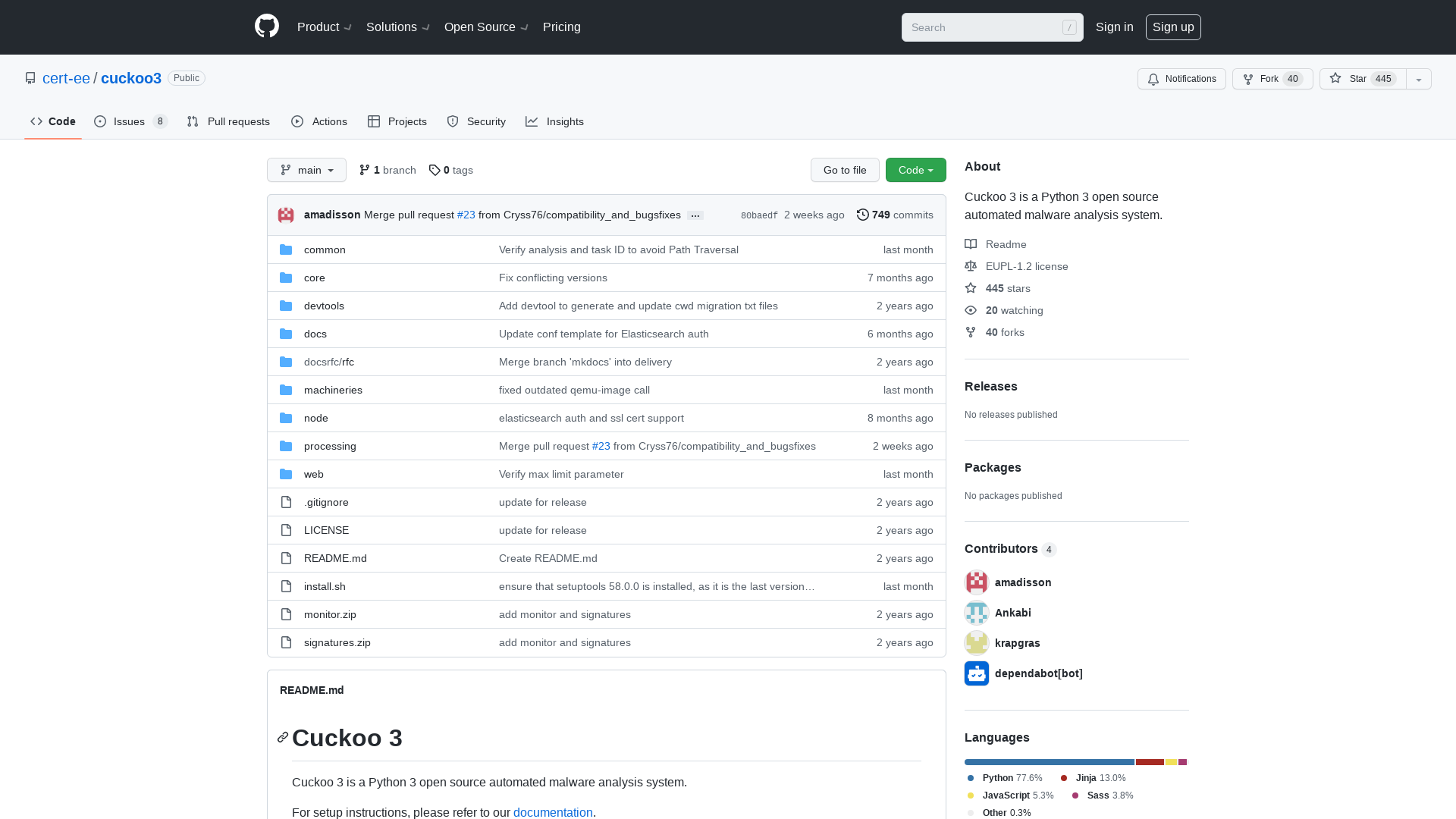The image size is (1456, 819).
Task: Open the 1 branch link
Action: pyautogui.click(x=388, y=170)
